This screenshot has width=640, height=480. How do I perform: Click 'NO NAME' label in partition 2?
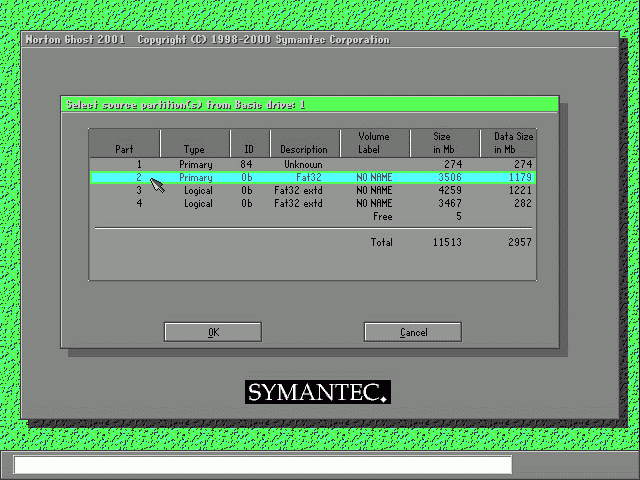[374, 178]
